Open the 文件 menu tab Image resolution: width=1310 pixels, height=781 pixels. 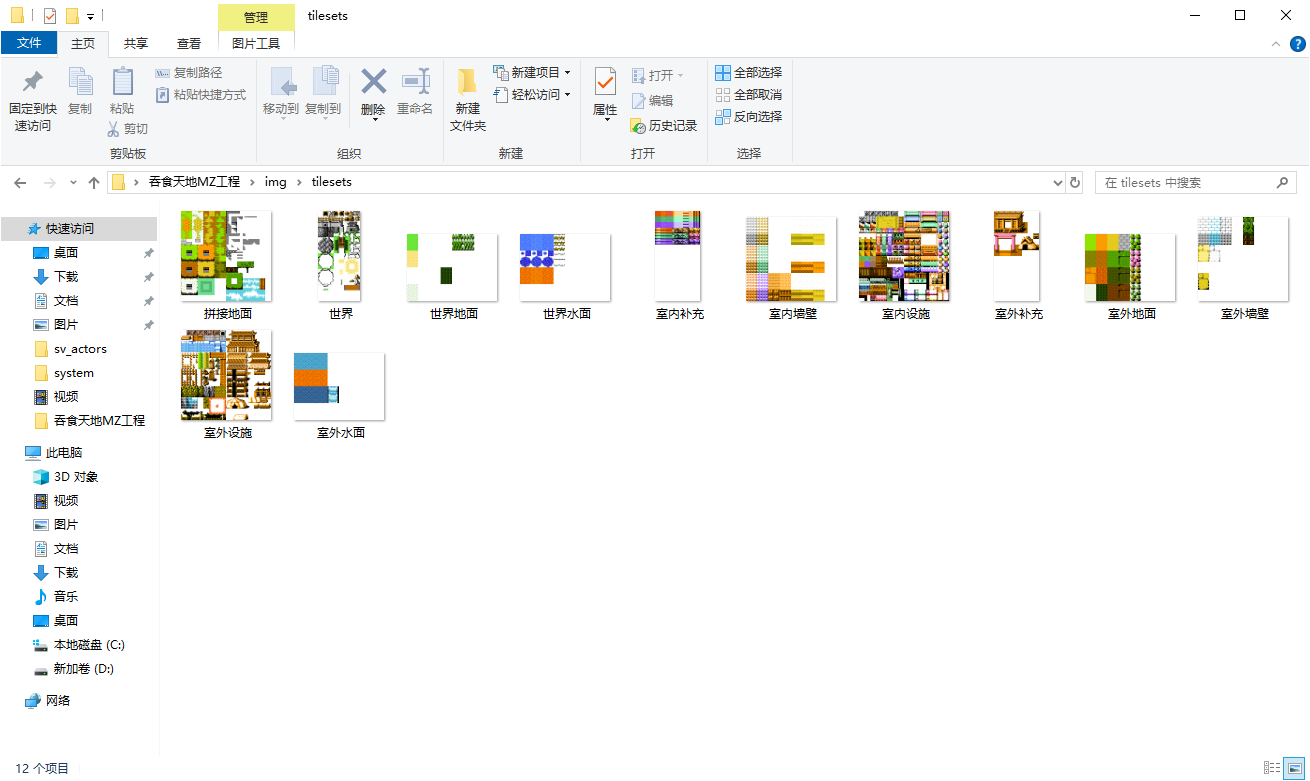coord(29,43)
